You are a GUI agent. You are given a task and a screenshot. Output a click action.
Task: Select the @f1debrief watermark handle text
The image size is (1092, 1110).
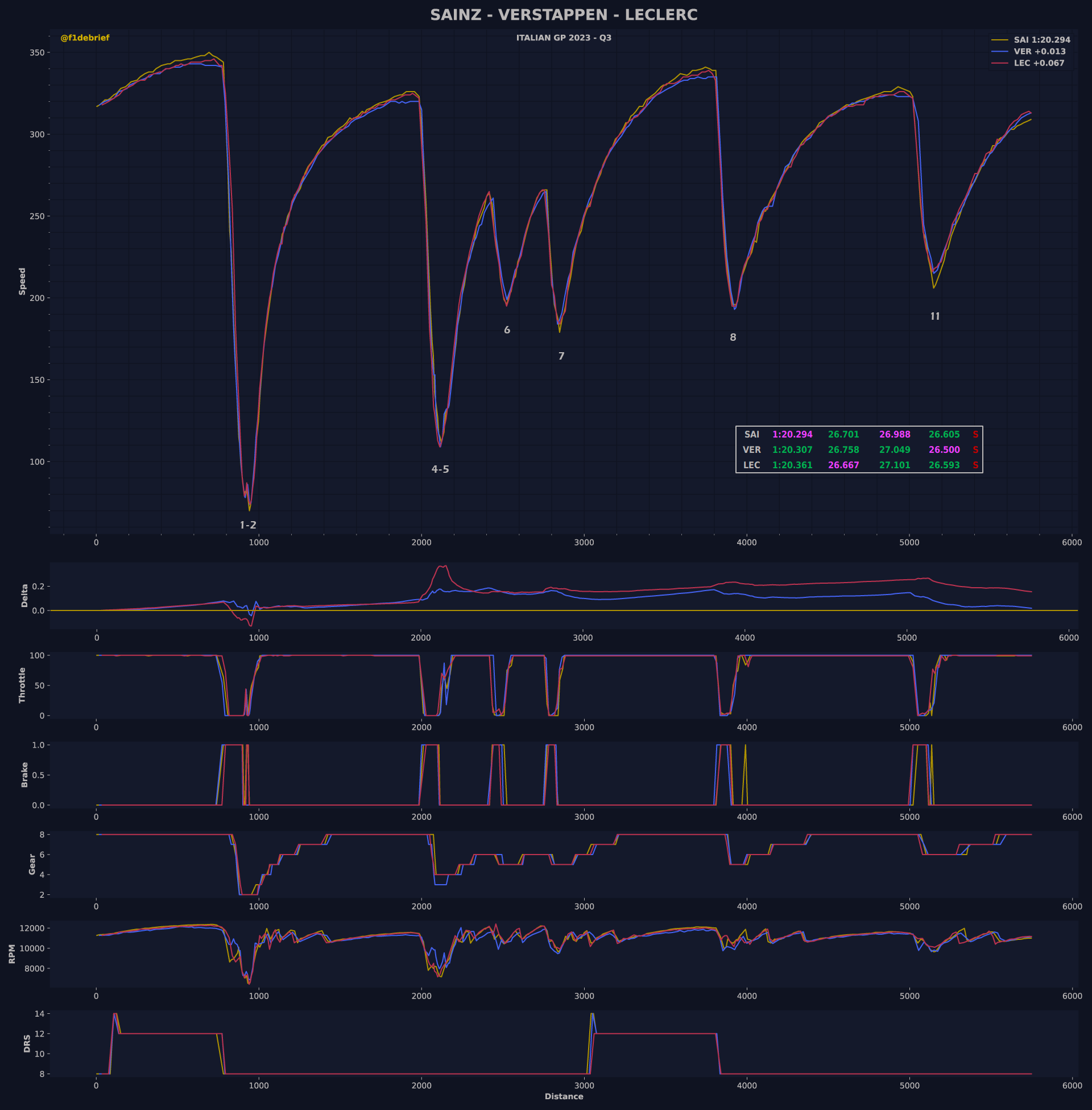coord(85,38)
